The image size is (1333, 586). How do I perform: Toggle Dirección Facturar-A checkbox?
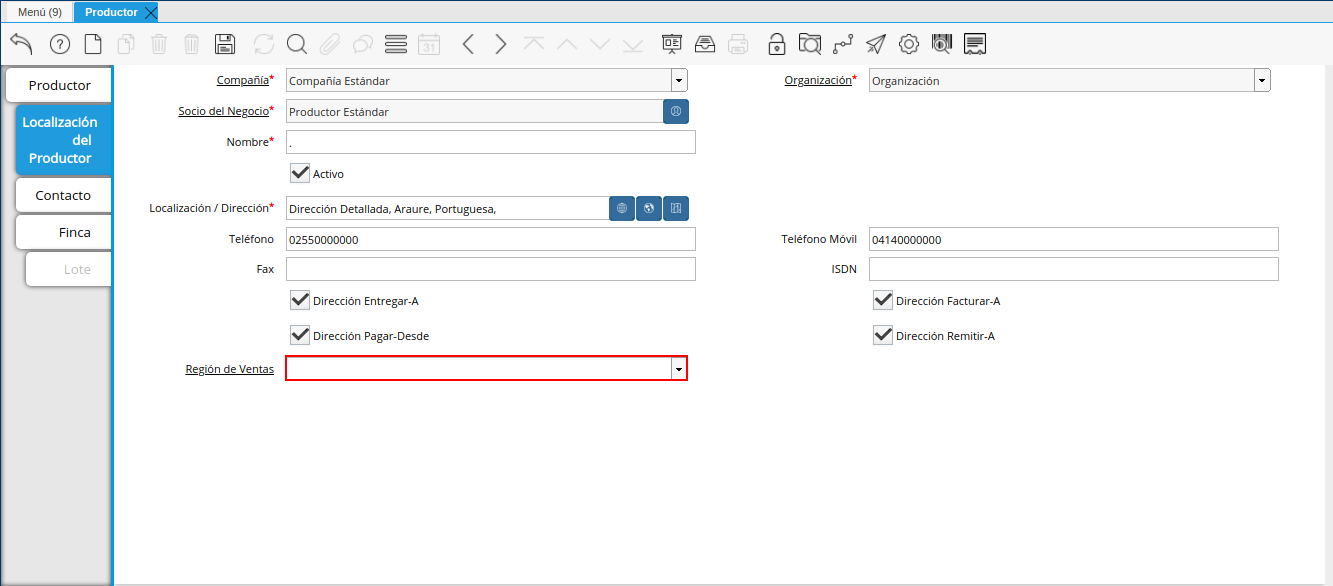point(883,300)
